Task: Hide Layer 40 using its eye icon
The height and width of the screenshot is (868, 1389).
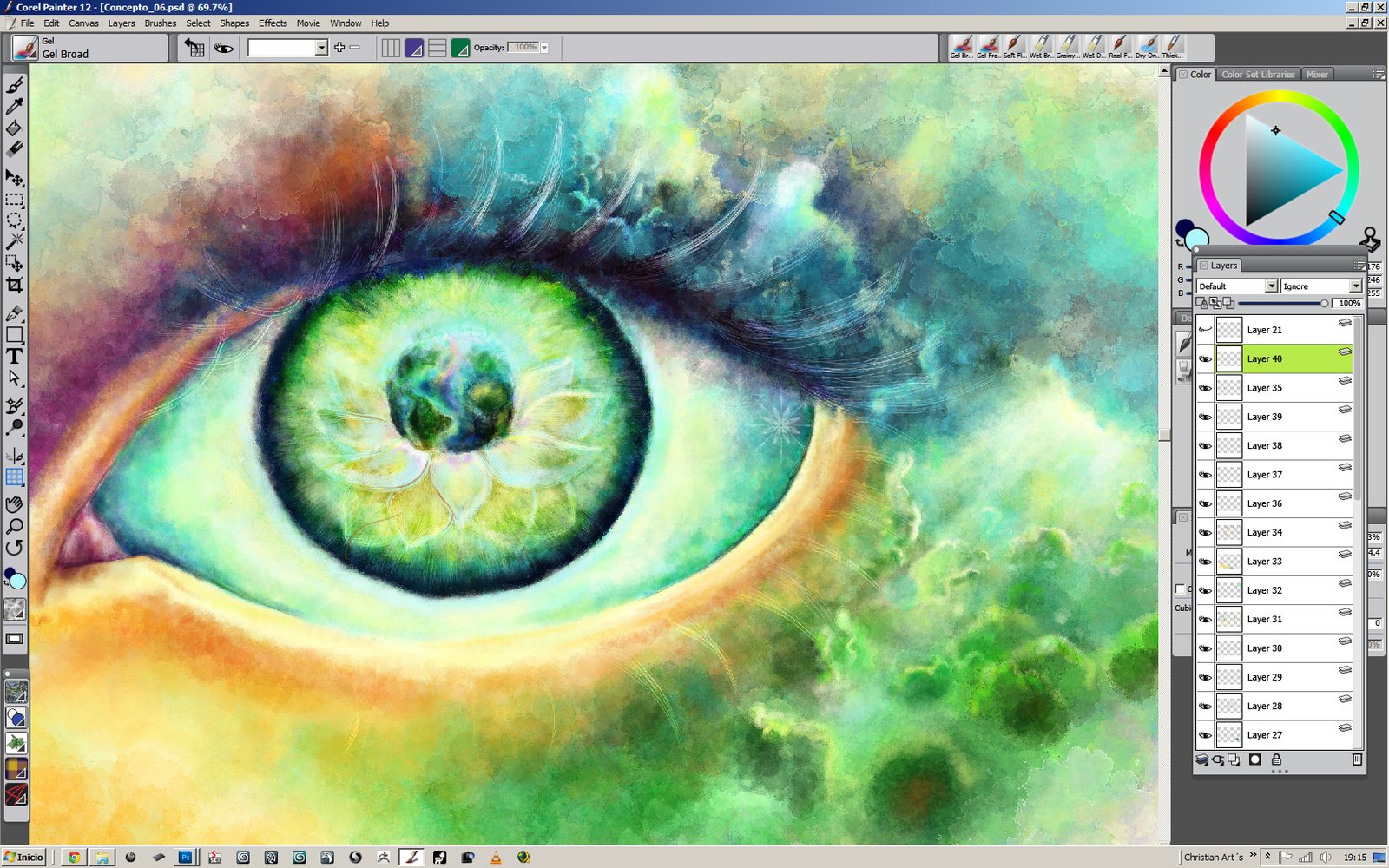Action: pyautogui.click(x=1205, y=358)
